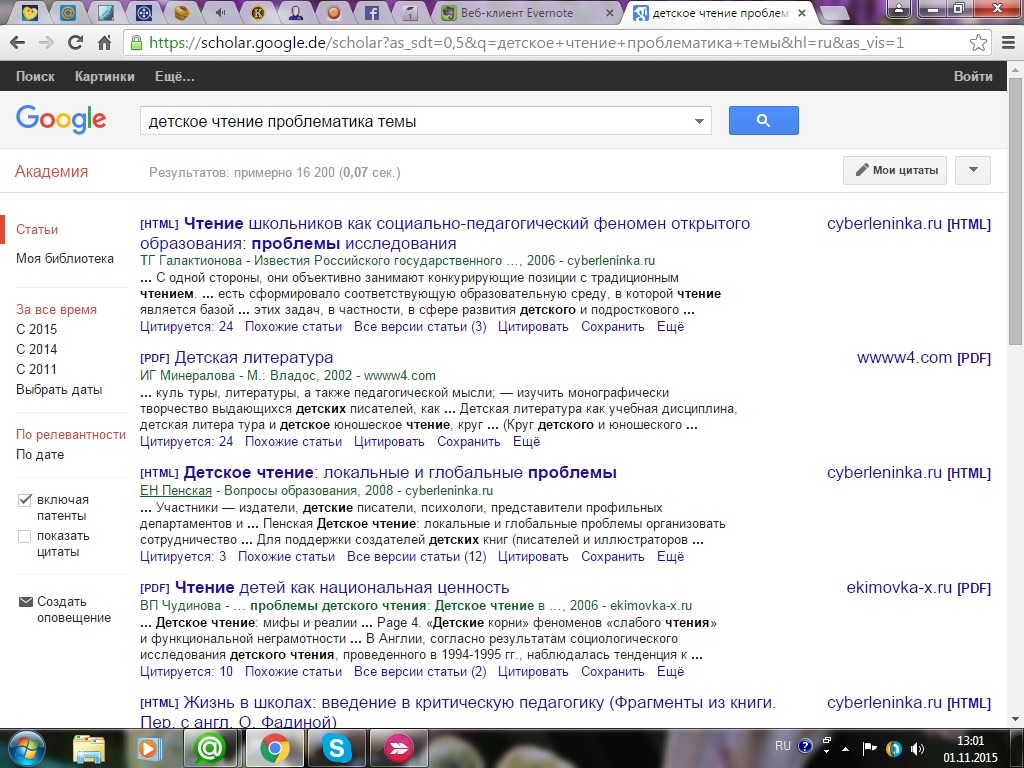The width and height of the screenshot is (1024, 768).
Task: Click the blue magnifier search button
Action: click(x=763, y=121)
